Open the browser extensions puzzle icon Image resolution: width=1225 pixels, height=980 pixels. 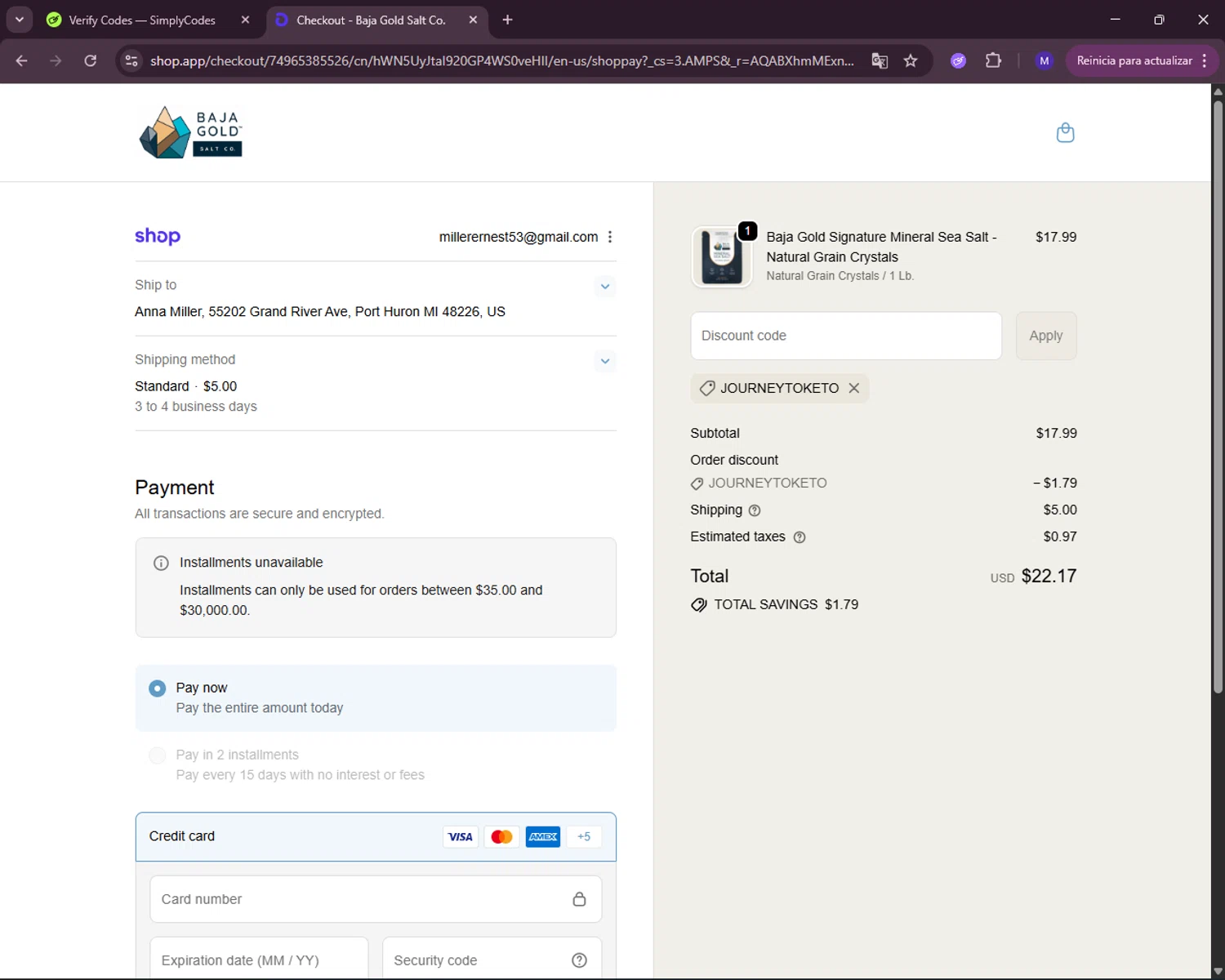point(993,60)
